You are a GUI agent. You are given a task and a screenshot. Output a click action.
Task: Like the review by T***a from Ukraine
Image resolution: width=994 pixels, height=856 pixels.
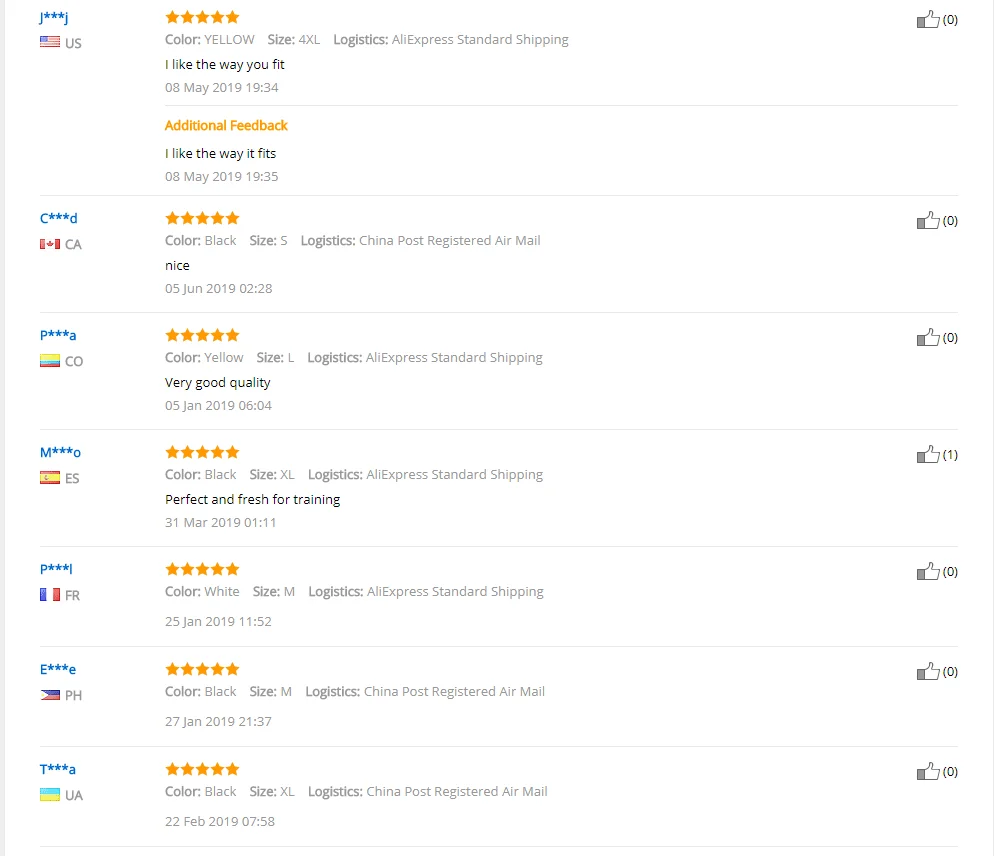click(927, 772)
